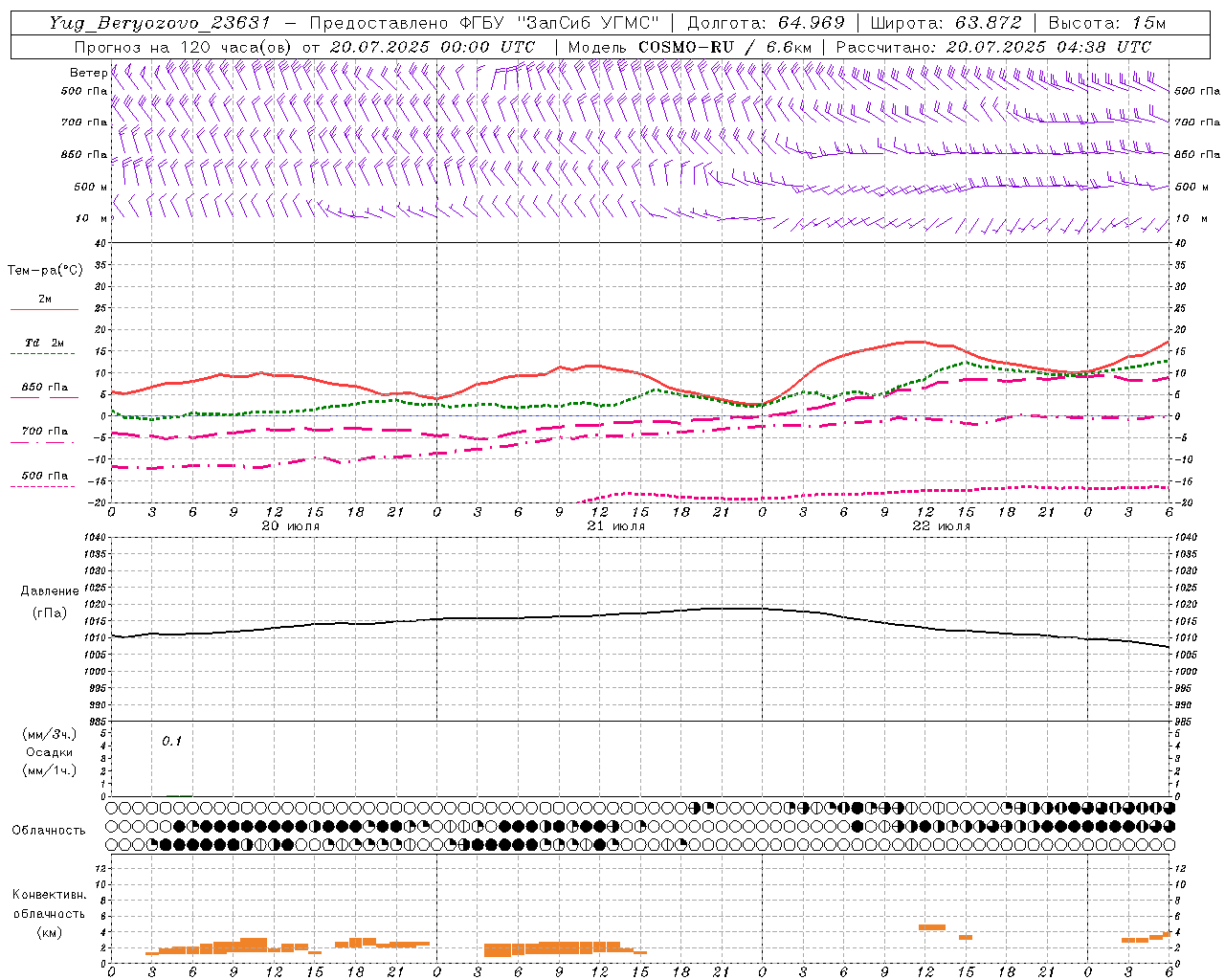Click the model label COSMO-RU / 6.6км
This screenshot has height=980, width=1225.
724,47
